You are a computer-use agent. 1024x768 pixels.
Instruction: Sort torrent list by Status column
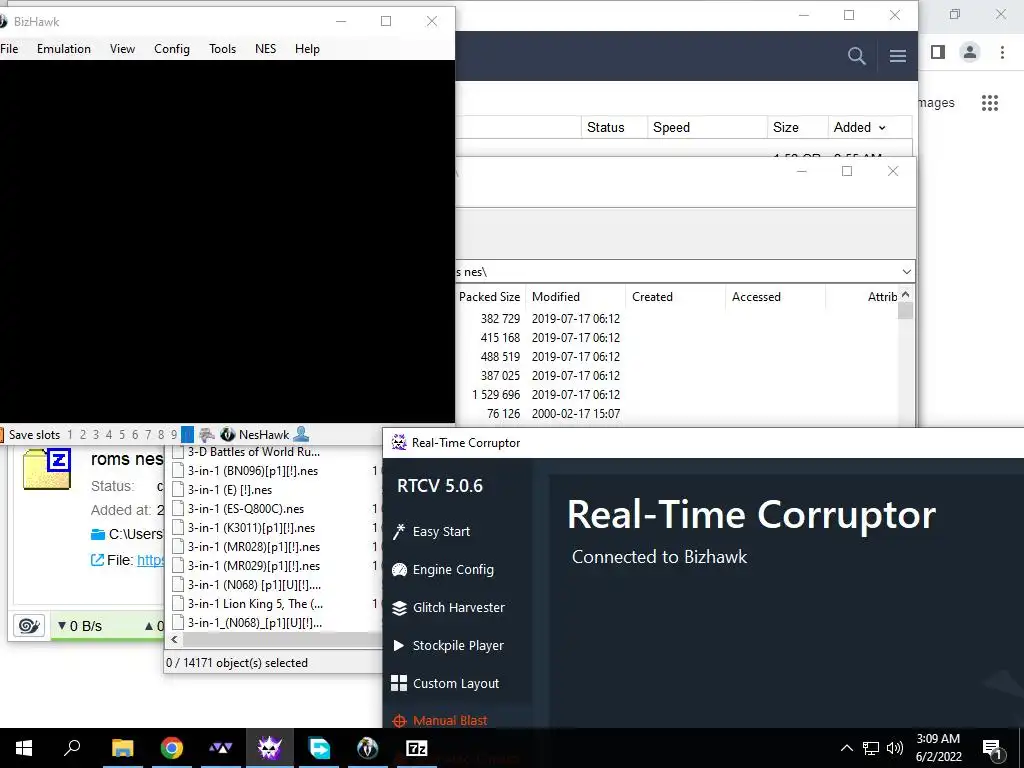pyautogui.click(x=614, y=127)
